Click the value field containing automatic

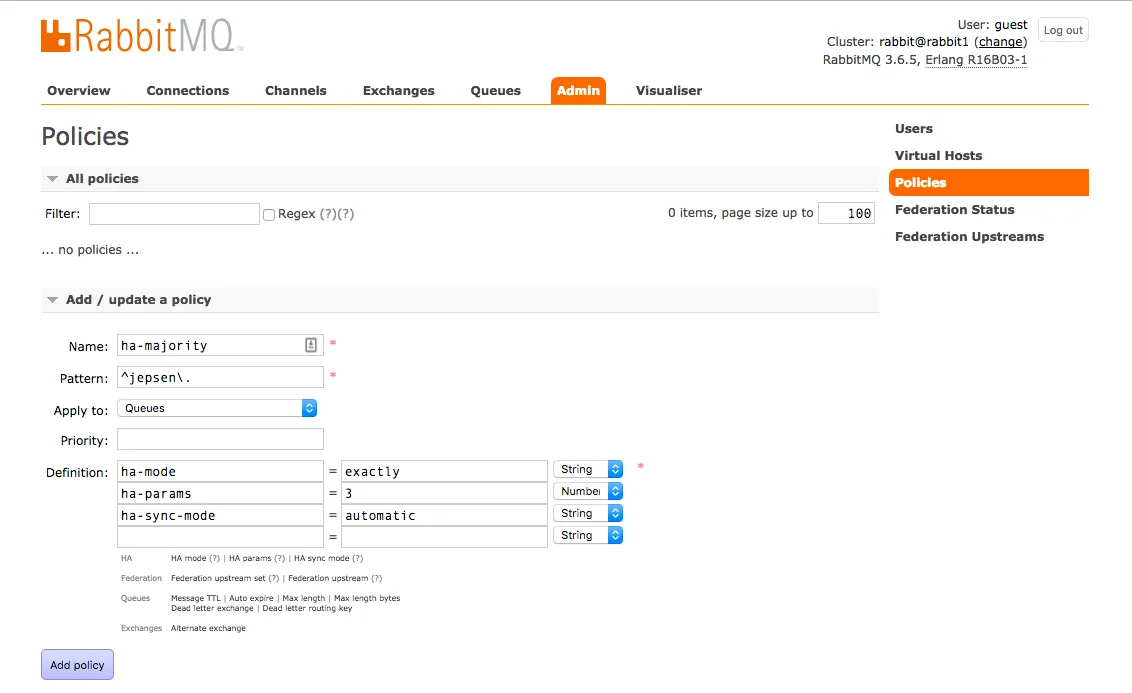[x=444, y=515]
